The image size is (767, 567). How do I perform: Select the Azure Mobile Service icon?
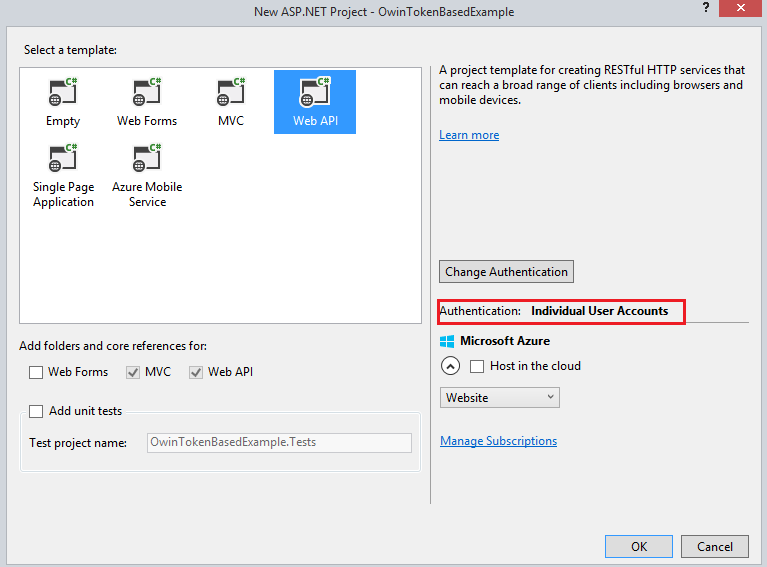click(147, 158)
